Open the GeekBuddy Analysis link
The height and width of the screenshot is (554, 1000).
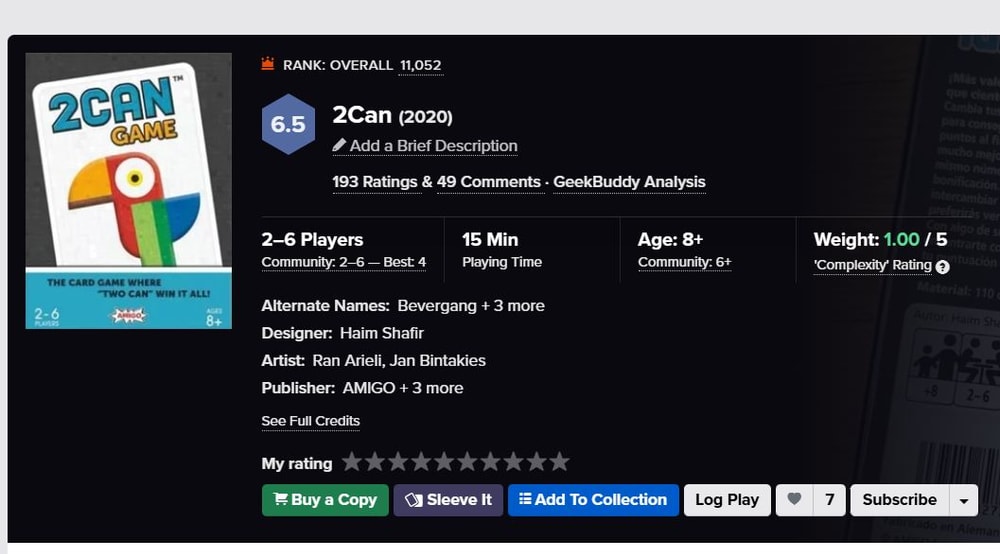tap(629, 182)
